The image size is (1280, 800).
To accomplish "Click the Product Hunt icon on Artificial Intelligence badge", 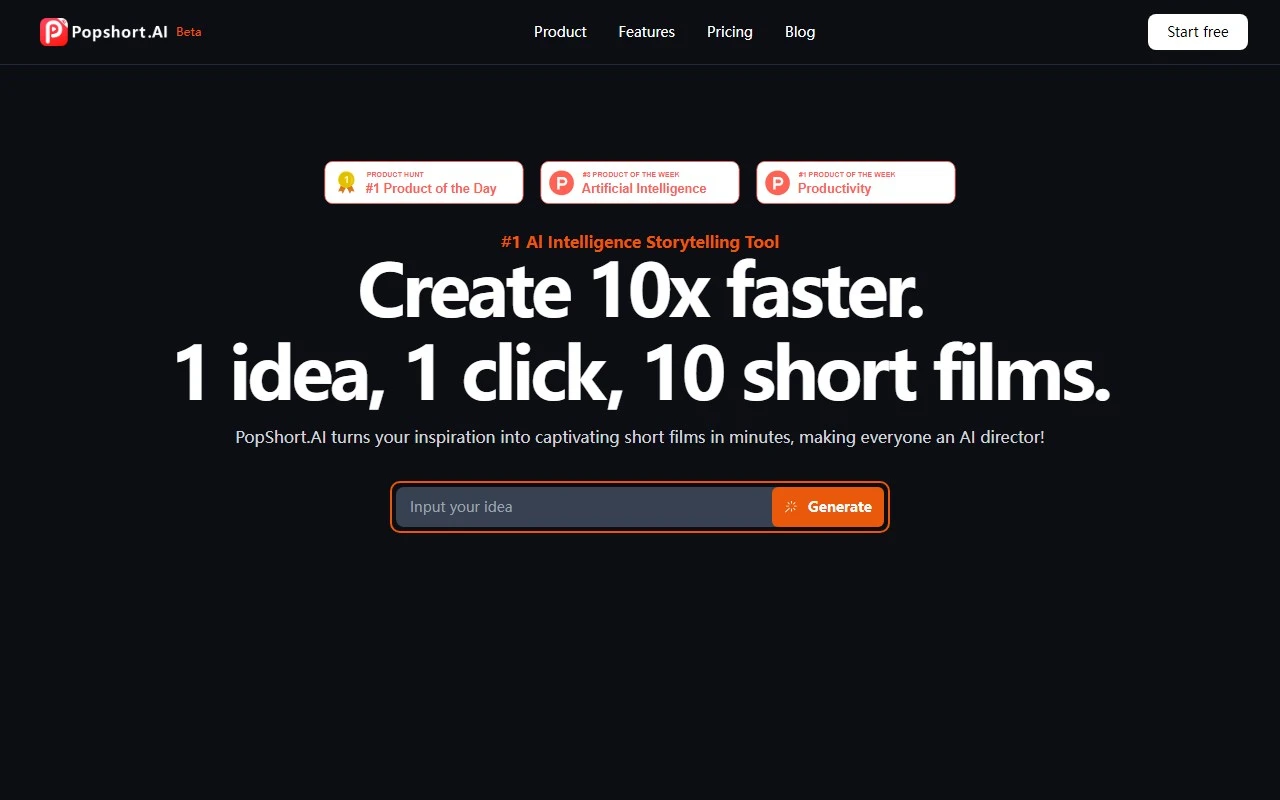I will [562, 183].
